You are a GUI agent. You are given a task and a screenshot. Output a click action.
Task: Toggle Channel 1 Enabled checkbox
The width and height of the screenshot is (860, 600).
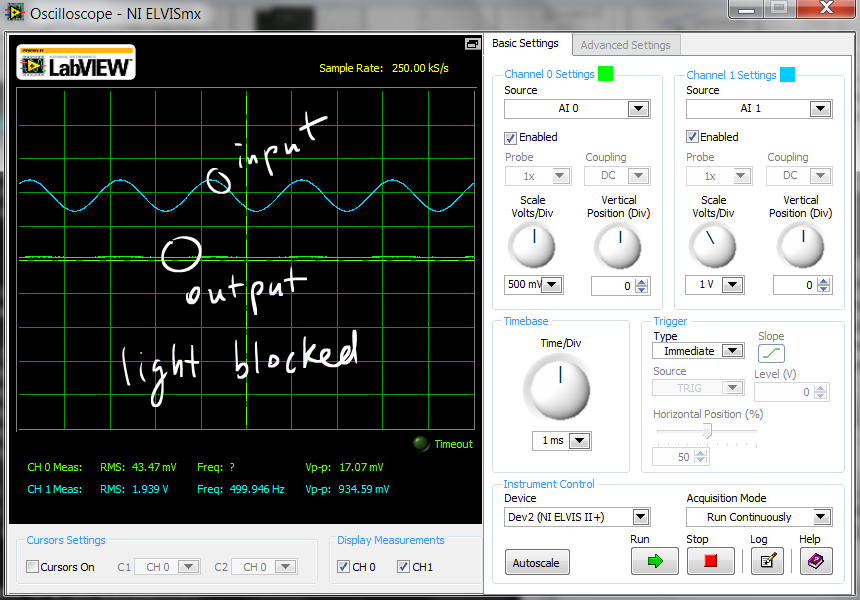coord(693,137)
